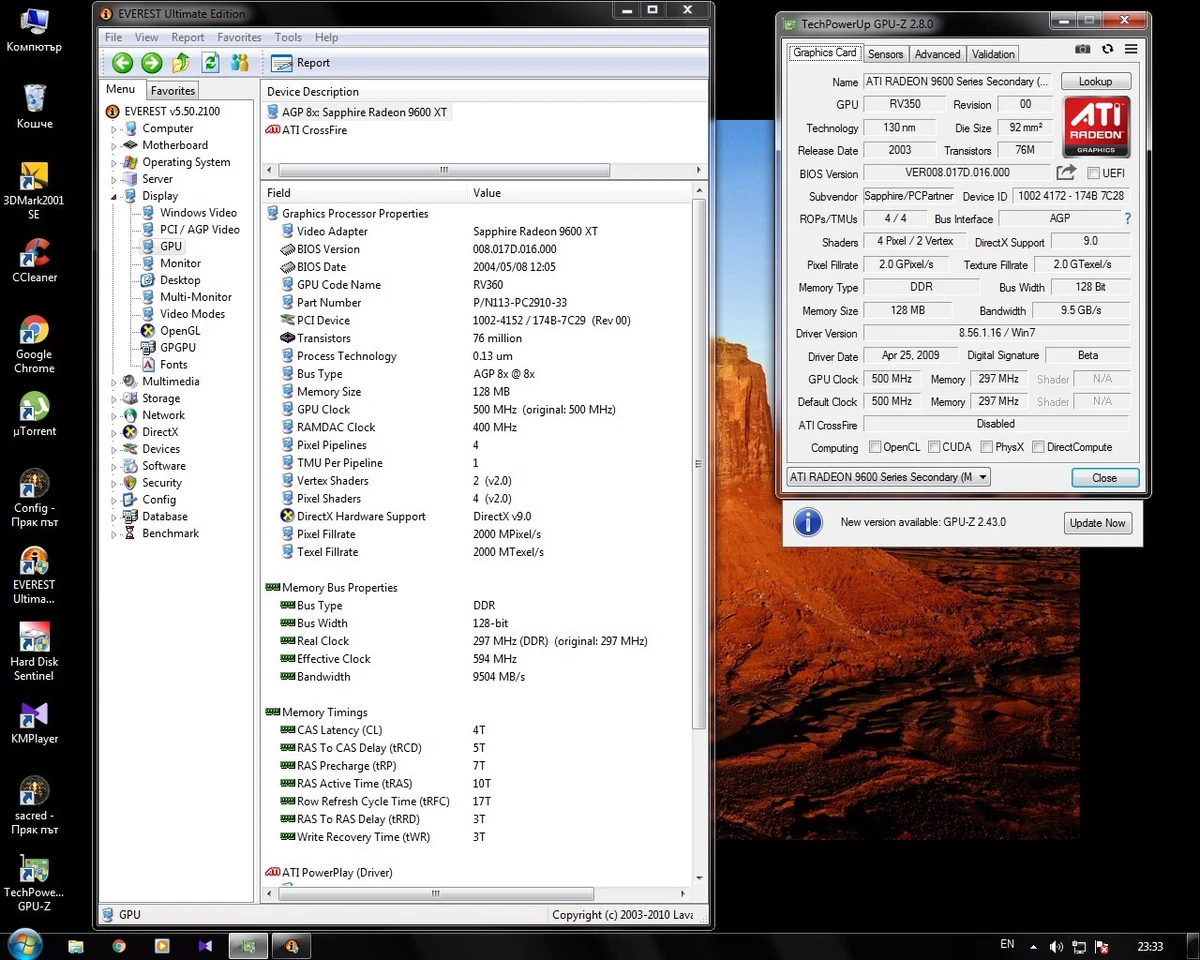Select the TechPowerUp GPU-Z desktop shortcut
1200x960 pixels.
(34, 884)
